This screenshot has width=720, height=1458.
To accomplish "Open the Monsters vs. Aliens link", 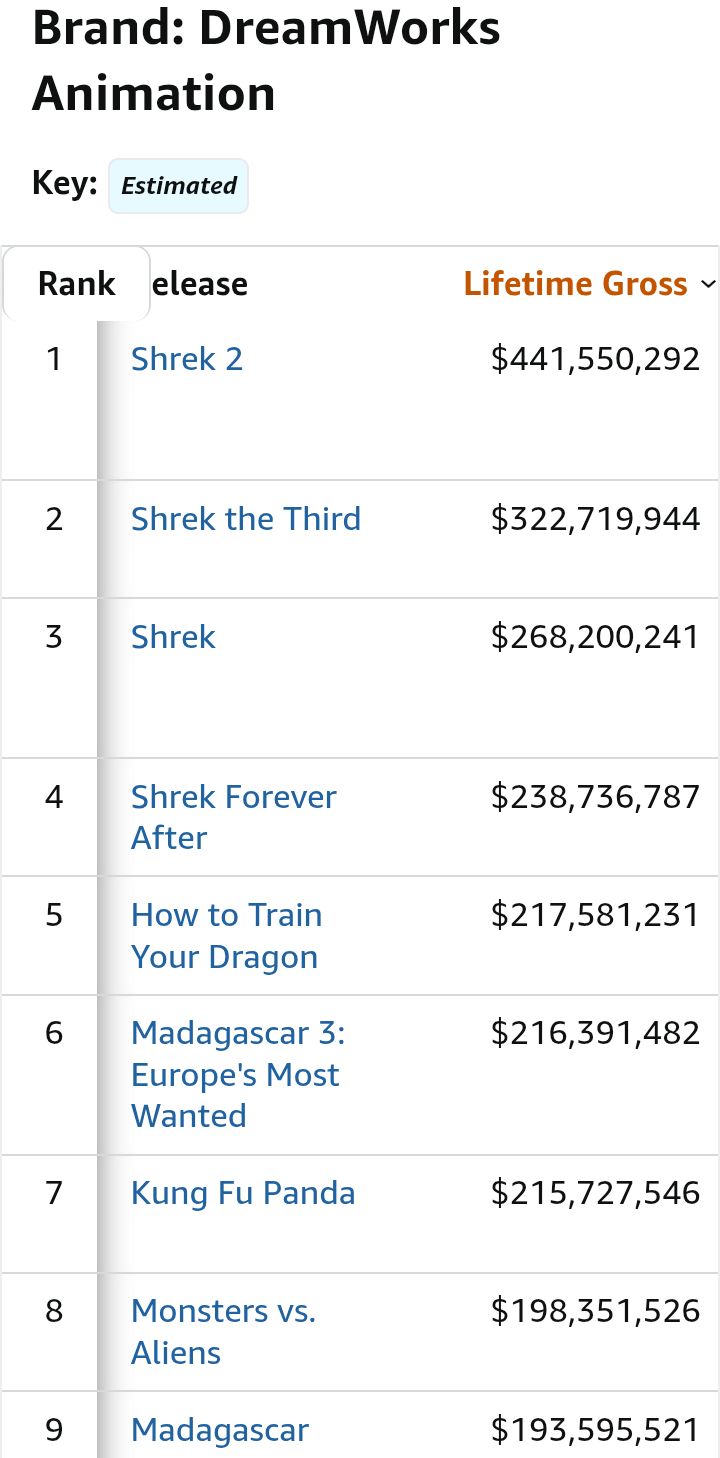I will 224,1331.
